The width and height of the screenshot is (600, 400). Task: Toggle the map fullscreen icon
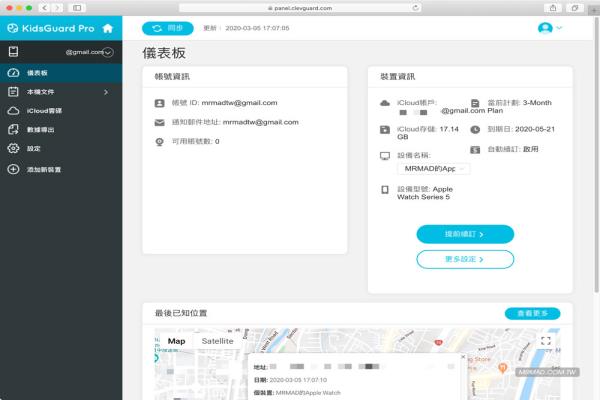coord(546,341)
